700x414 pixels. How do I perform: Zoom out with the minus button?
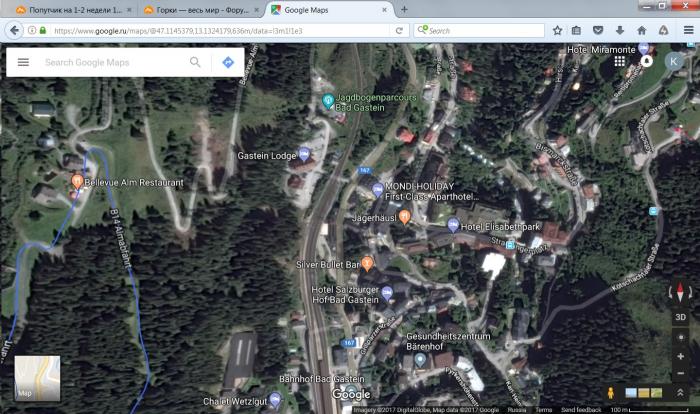[680, 373]
